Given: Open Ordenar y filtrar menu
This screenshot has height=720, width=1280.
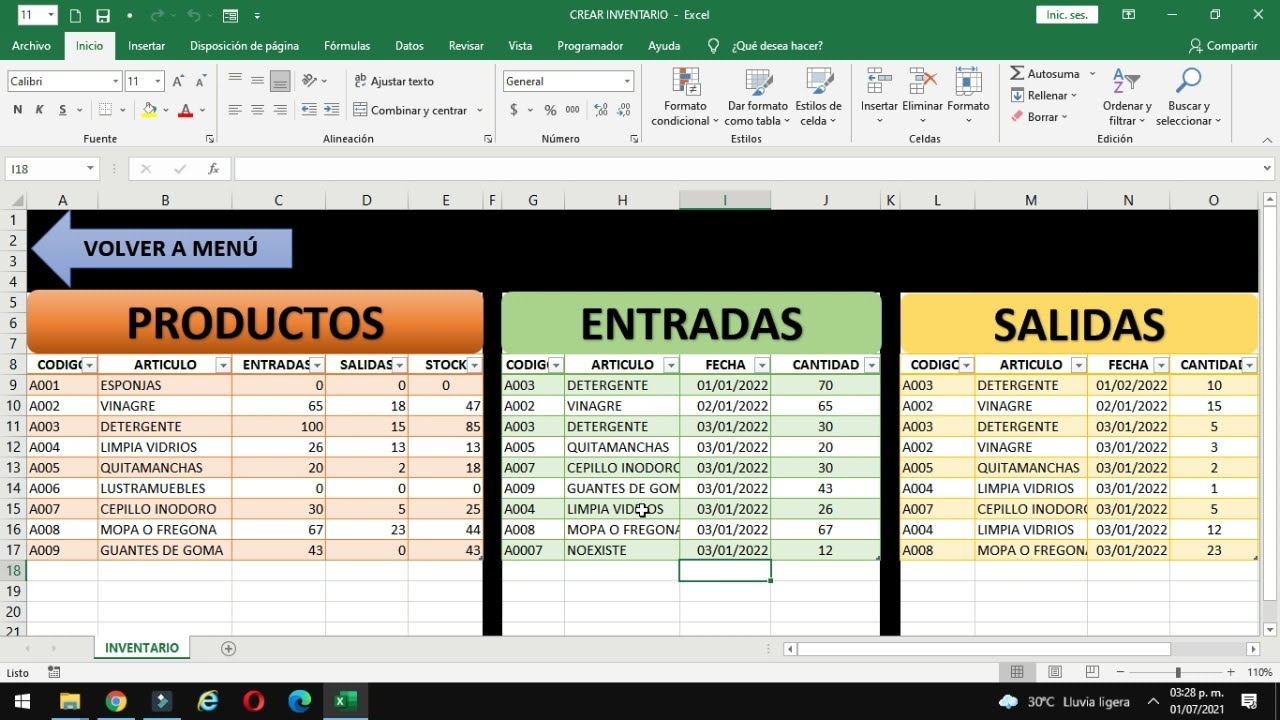Looking at the screenshot, I should tap(1127, 98).
